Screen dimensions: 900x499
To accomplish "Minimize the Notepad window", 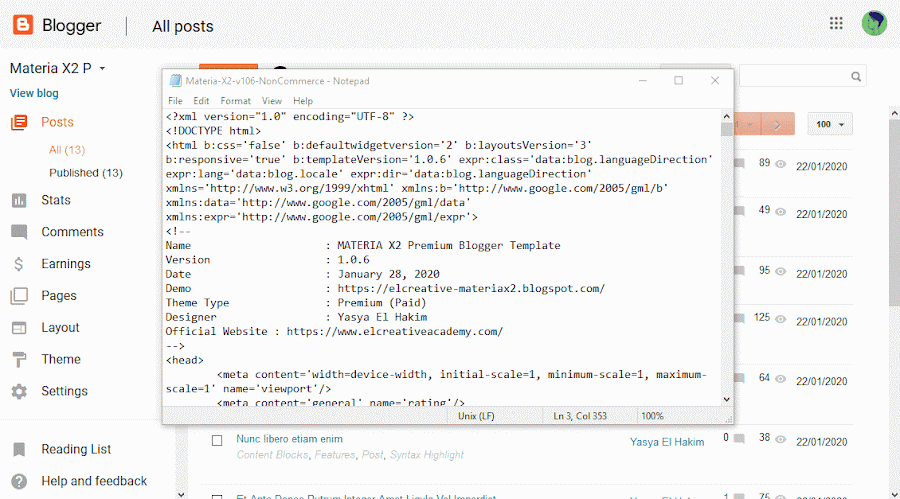I will click(643, 81).
